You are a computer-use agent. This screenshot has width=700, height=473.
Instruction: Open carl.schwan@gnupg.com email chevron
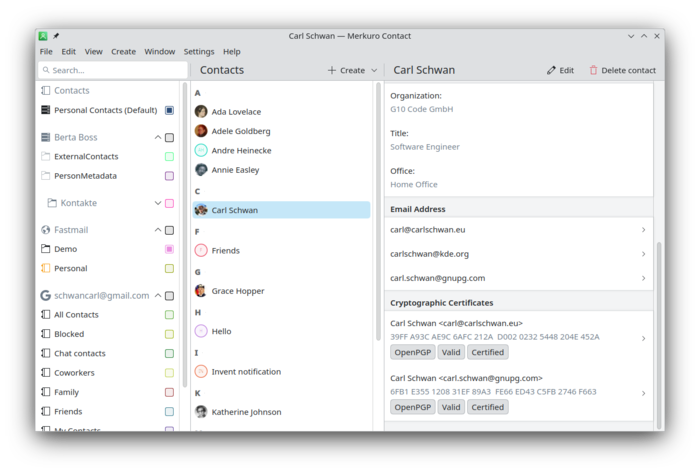pos(643,278)
